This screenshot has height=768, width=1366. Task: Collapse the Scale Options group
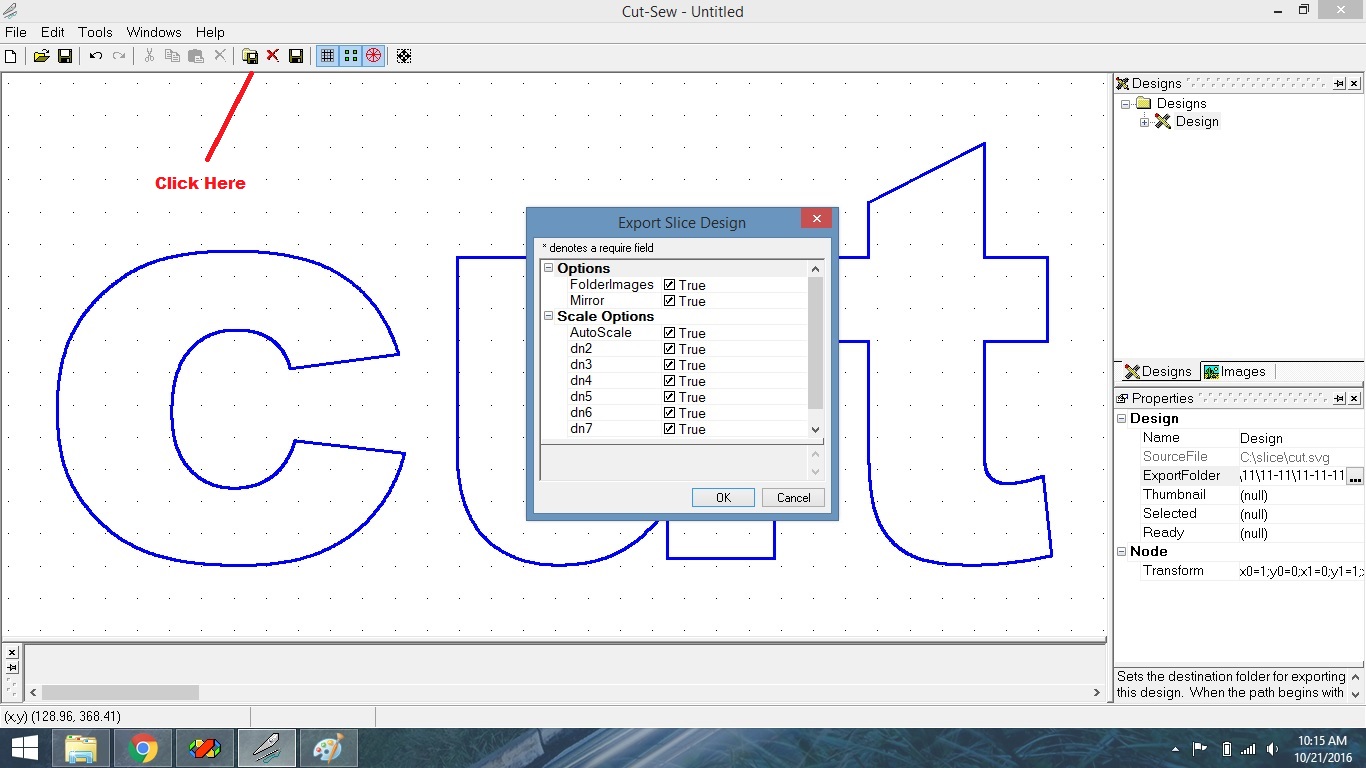tap(548, 316)
